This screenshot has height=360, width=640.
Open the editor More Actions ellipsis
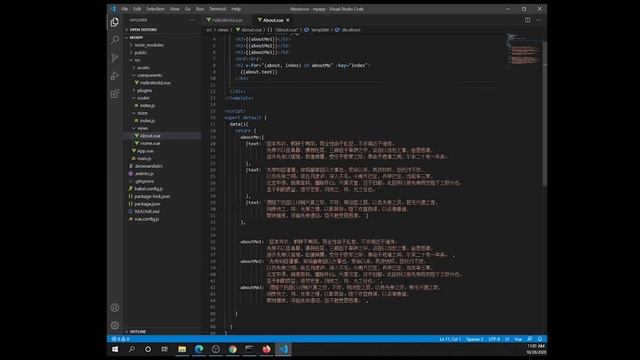click(539, 20)
